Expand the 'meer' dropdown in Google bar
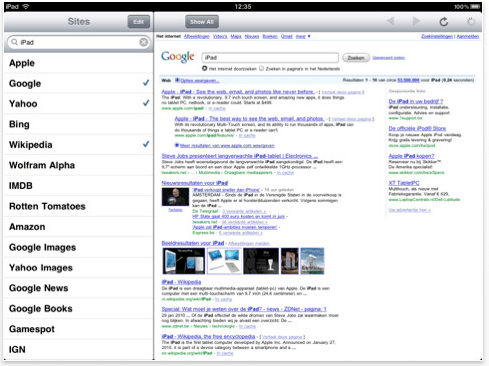Viewport: 489px width, 366px height. (303, 36)
